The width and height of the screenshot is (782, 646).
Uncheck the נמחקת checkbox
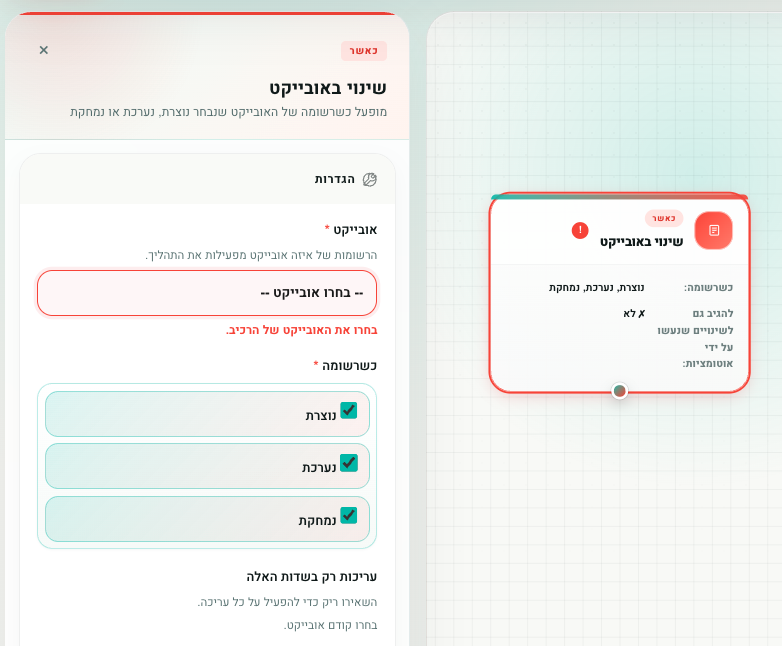349,515
